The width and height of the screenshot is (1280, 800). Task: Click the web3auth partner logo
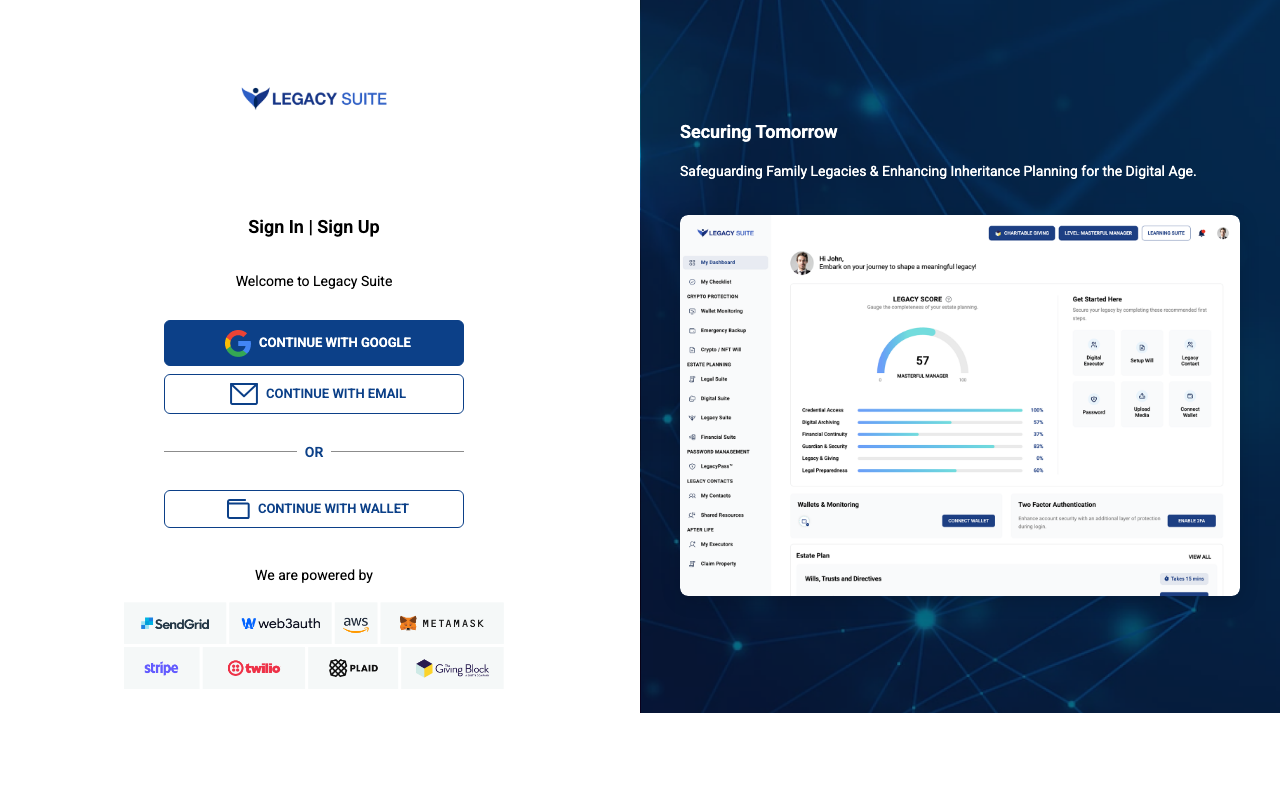[x=280, y=623]
